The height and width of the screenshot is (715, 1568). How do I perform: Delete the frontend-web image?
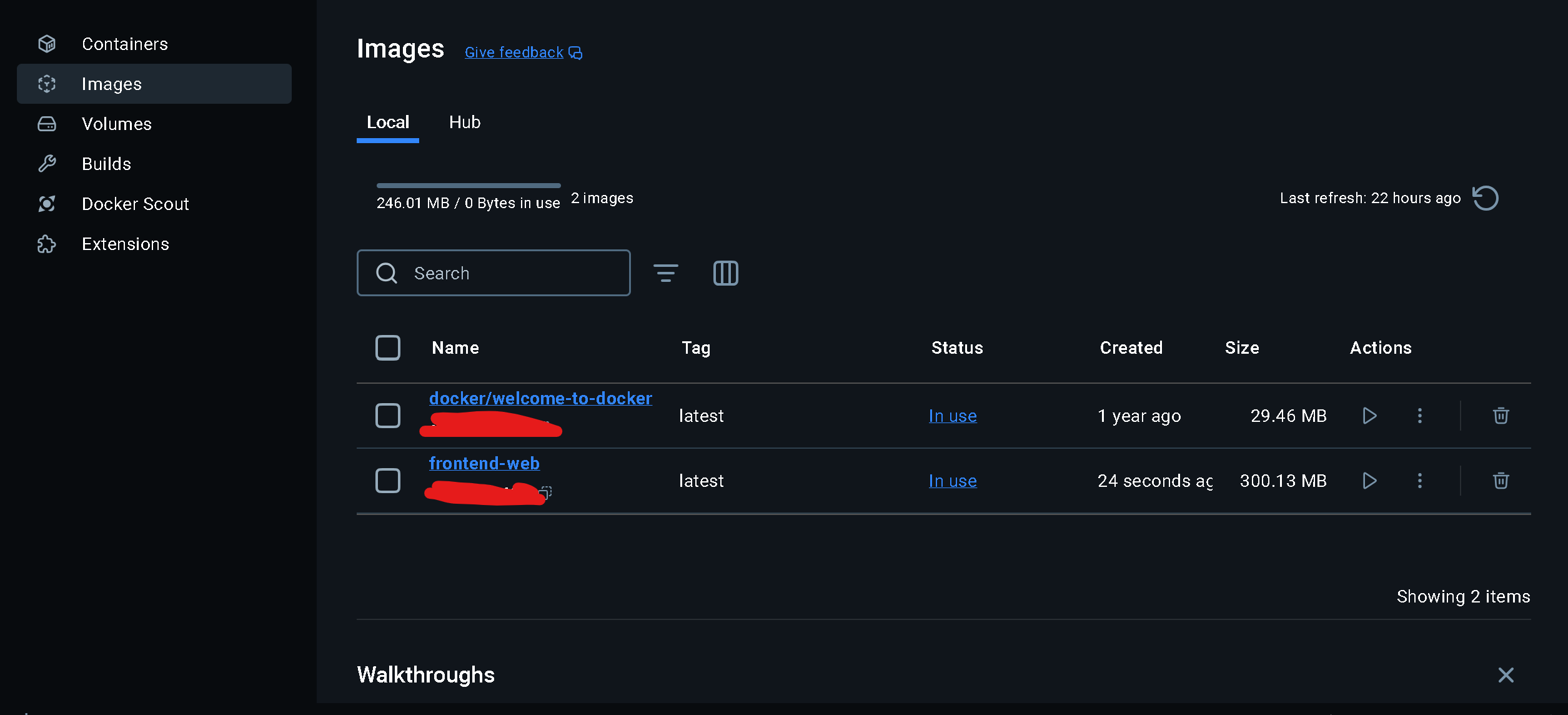pyautogui.click(x=1501, y=481)
